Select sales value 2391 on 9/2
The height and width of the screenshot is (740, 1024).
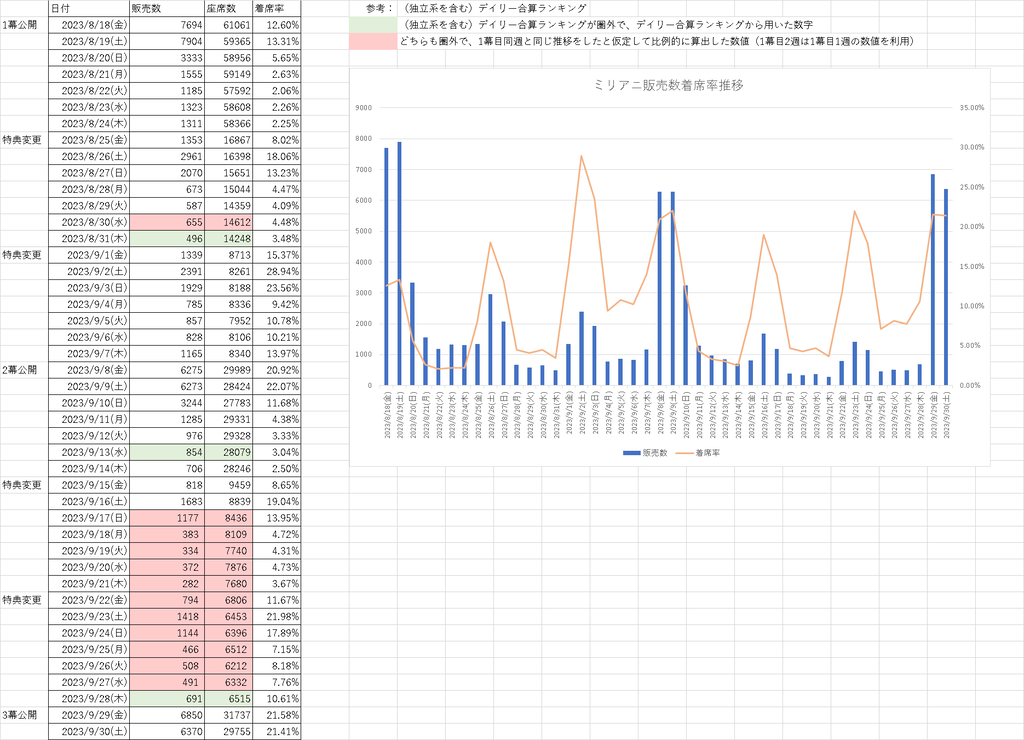[167, 271]
